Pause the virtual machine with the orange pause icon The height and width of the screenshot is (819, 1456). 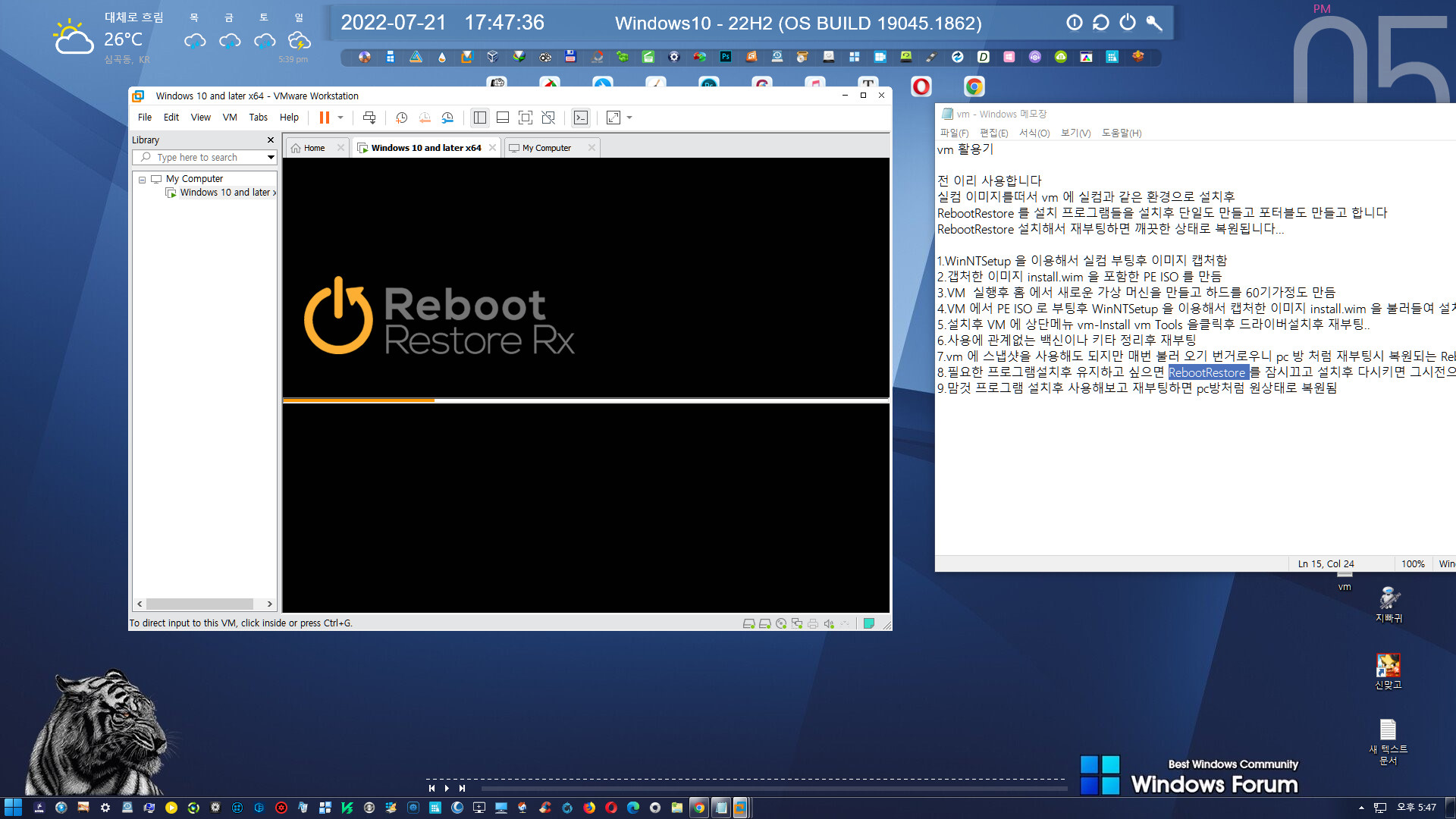click(324, 118)
